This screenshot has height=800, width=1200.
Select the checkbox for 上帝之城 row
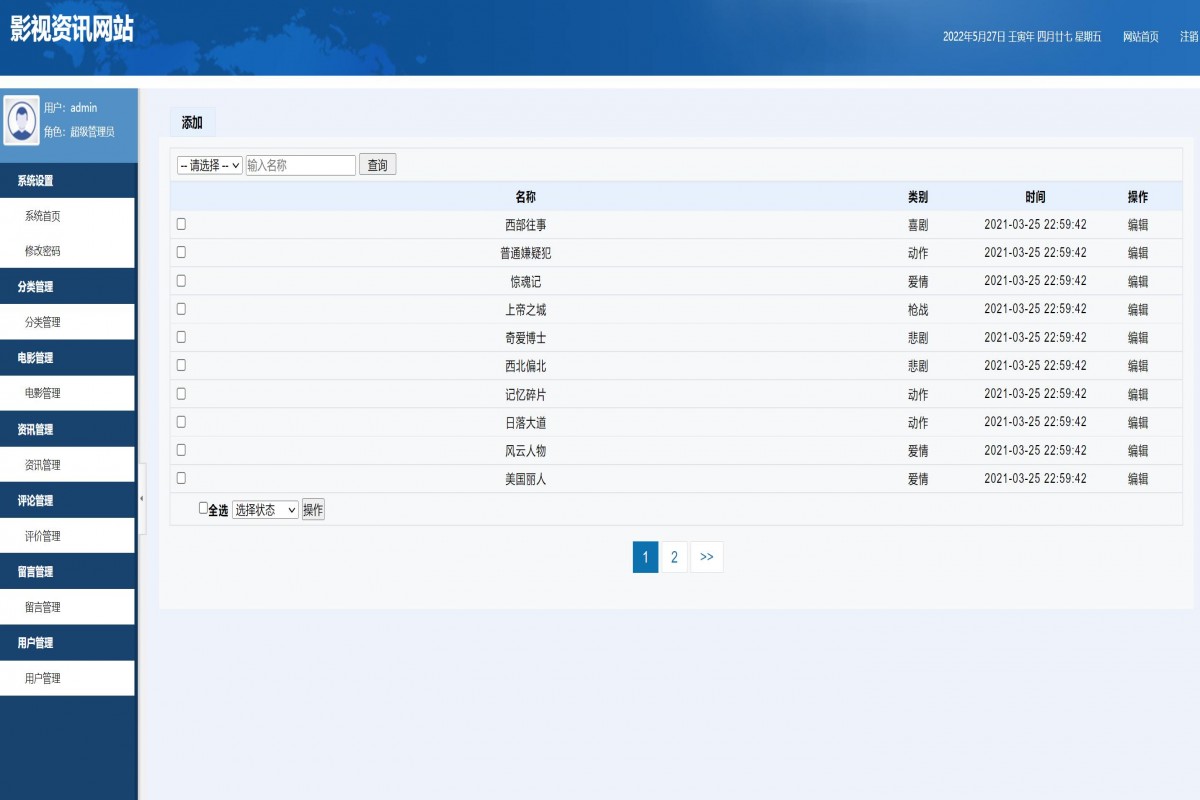[181, 309]
